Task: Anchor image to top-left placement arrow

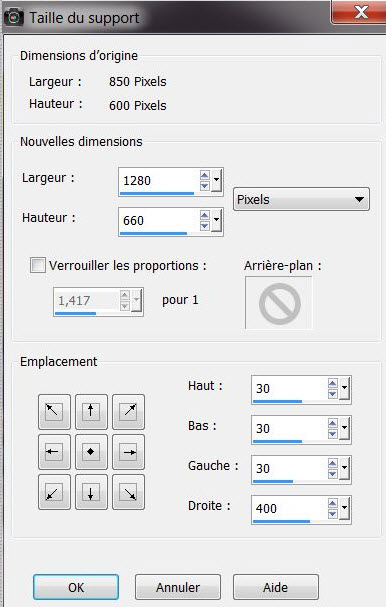Action: (x=54, y=412)
